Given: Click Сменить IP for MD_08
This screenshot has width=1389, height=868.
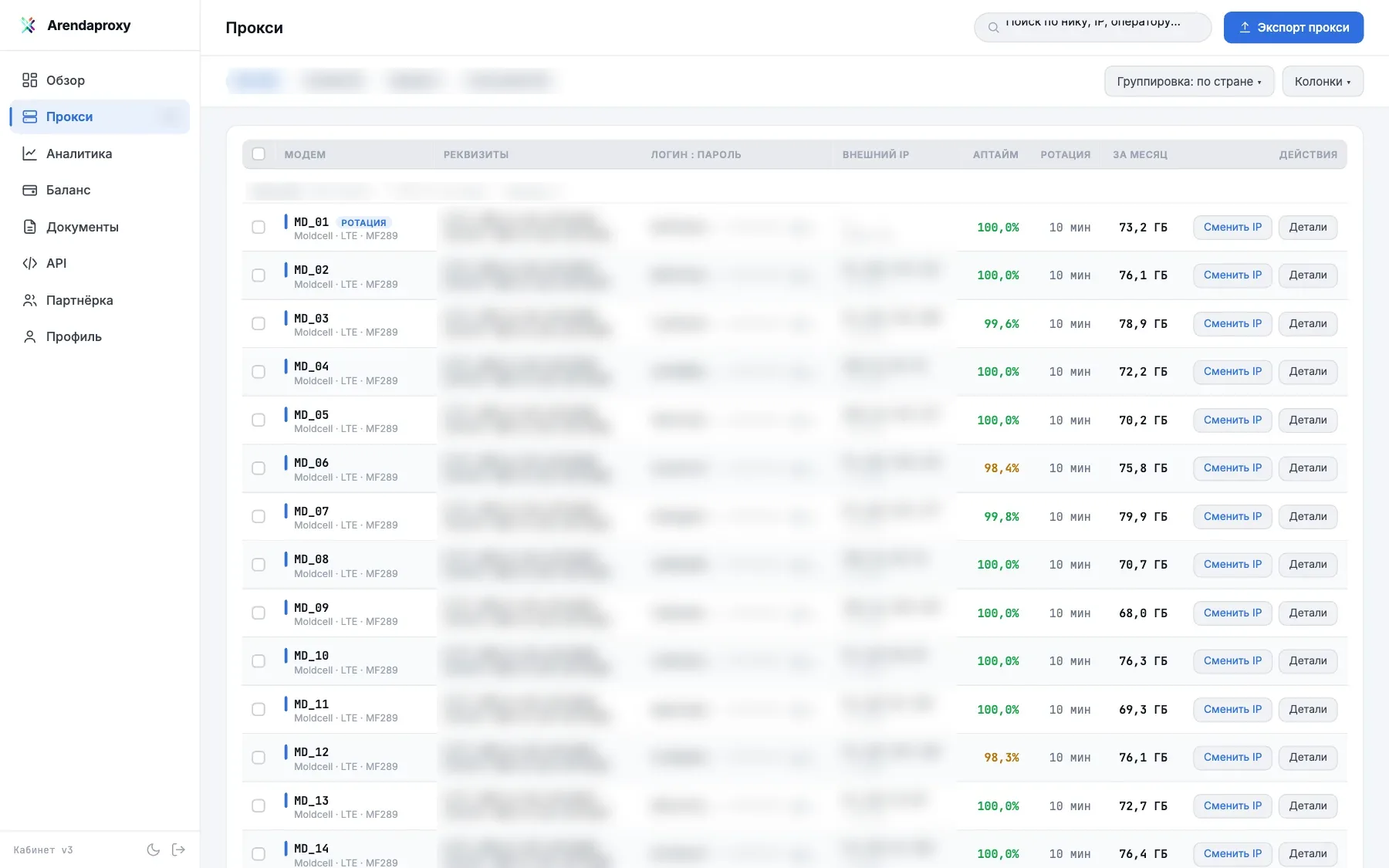Looking at the screenshot, I should tap(1232, 565).
